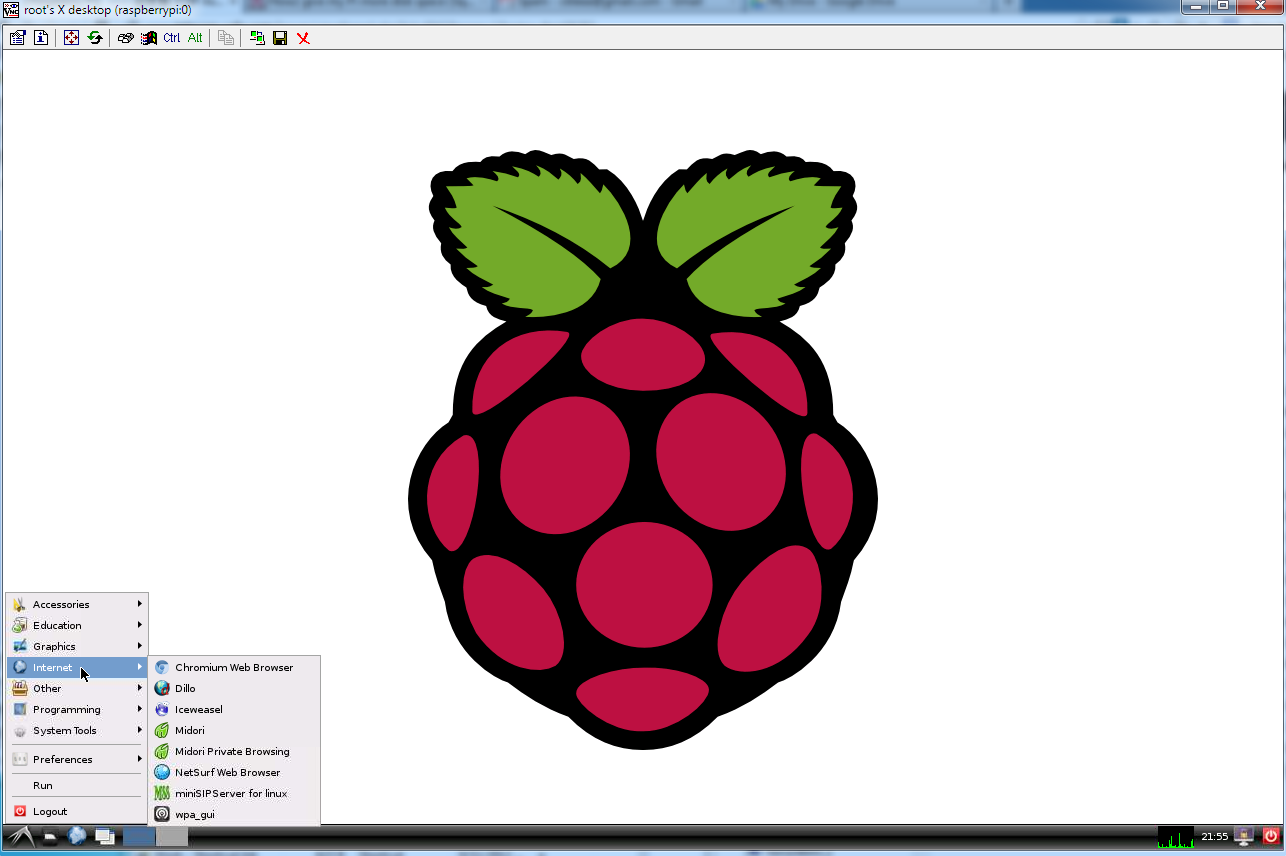Toggle the Alt key toolbar button
Image resolution: width=1286 pixels, height=856 pixels.
point(195,38)
